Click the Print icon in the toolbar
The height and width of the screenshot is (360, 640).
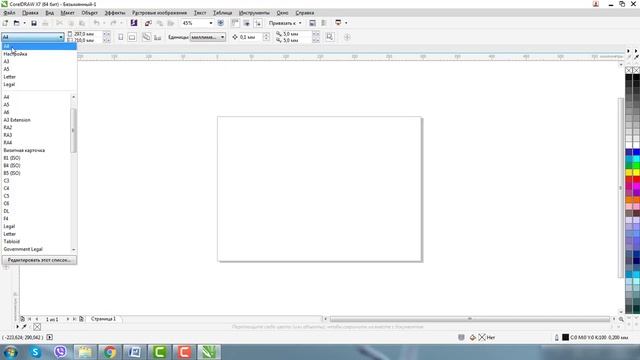[x=45, y=23]
